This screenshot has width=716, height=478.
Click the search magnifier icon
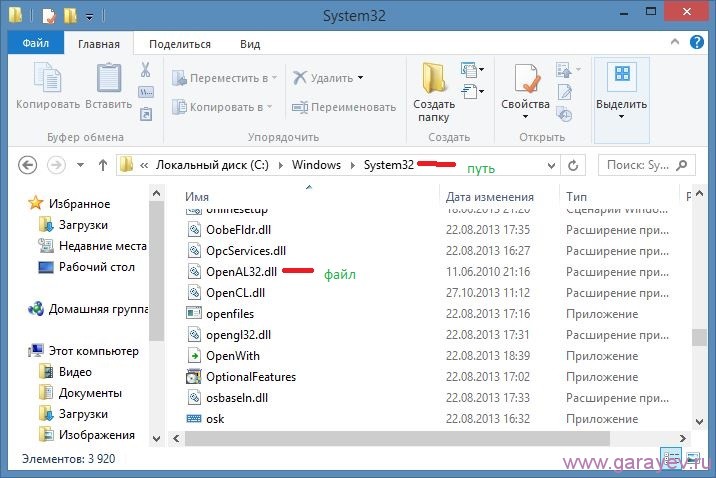(x=682, y=165)
